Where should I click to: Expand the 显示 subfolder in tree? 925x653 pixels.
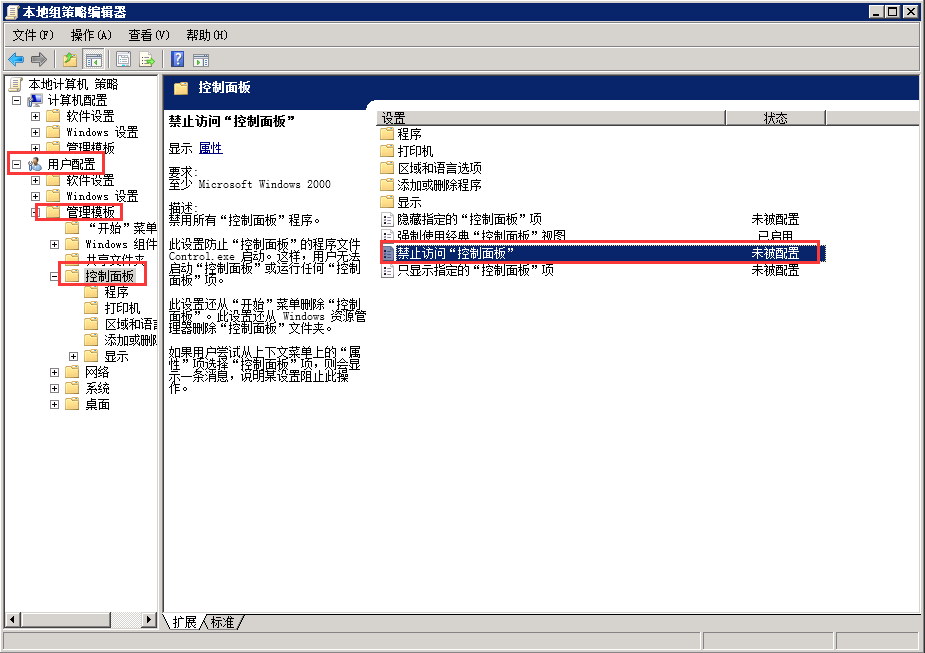[74, 356]
